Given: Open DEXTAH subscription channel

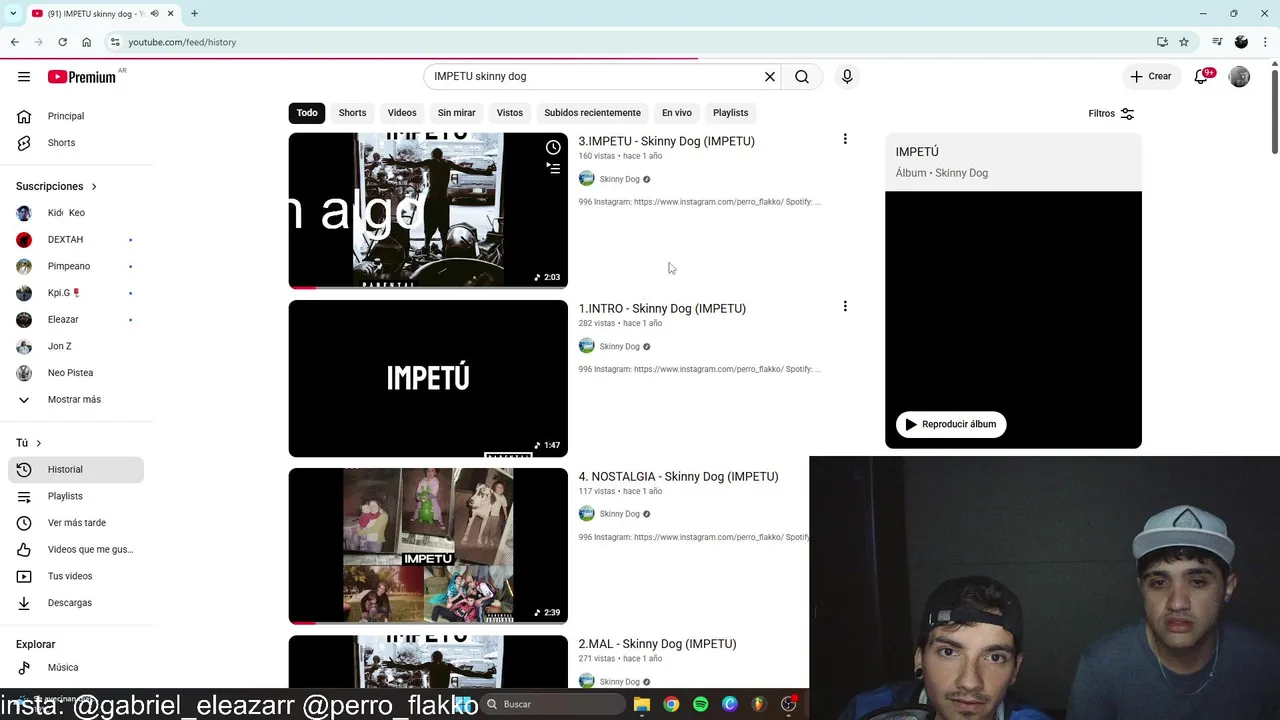Looking at the screenshot, I should point(76,240).
